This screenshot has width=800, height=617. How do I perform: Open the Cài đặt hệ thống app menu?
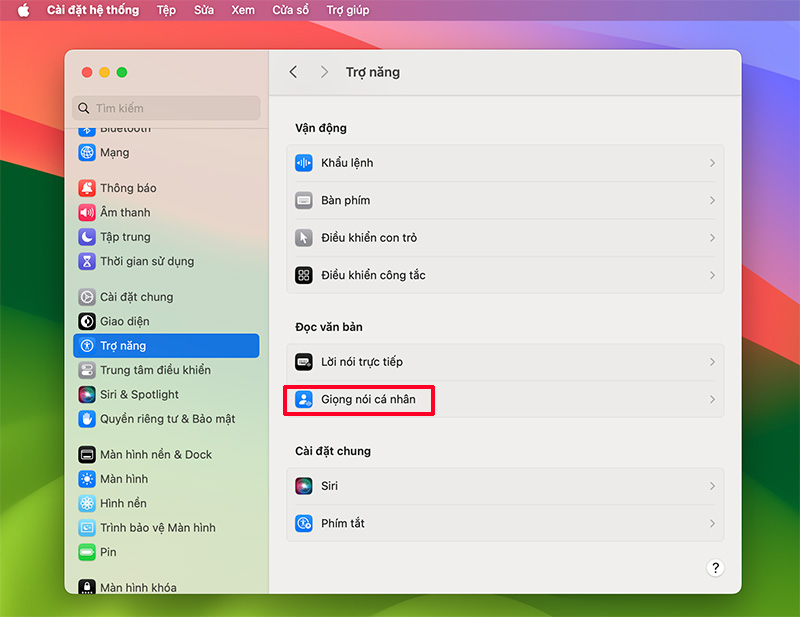(93, 10)
